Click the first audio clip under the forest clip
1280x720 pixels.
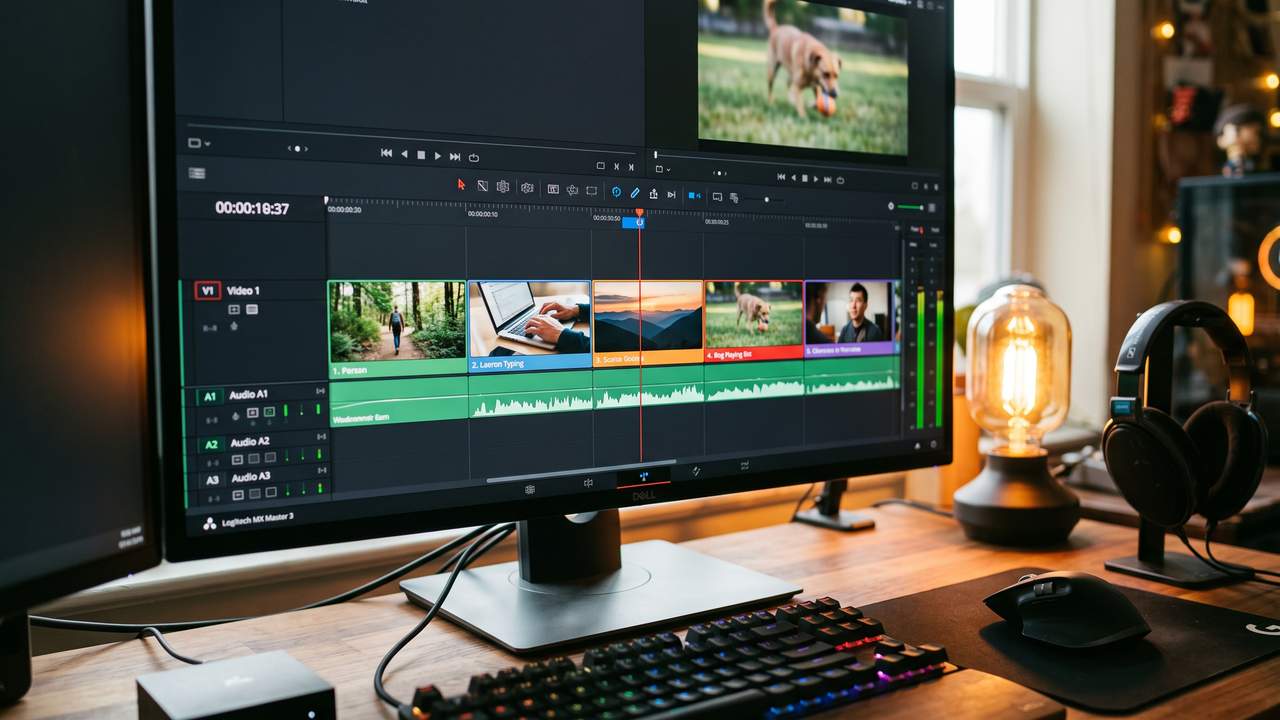399,402
